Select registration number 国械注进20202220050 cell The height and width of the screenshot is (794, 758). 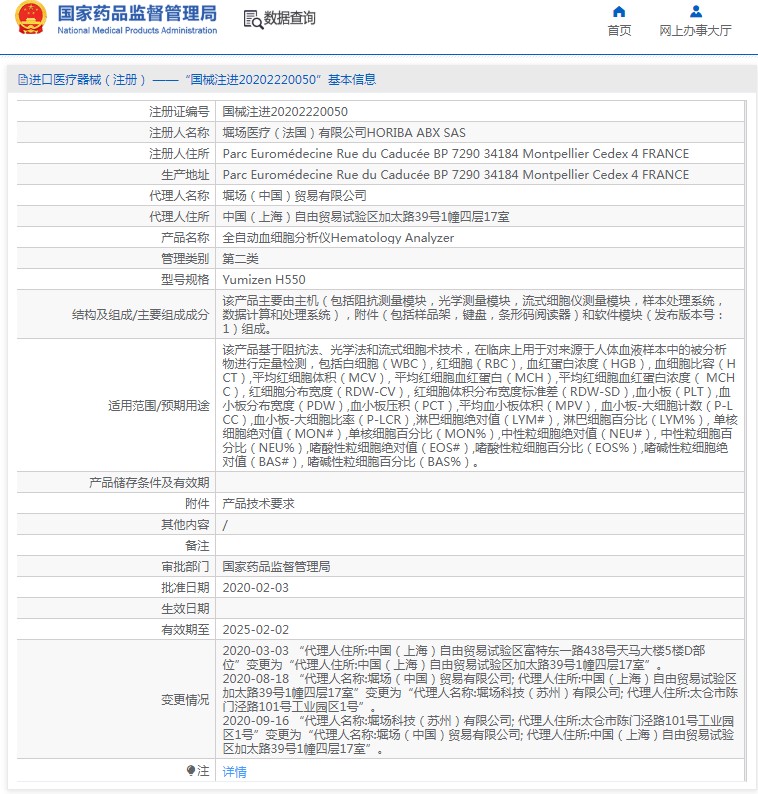coord(285,111)
